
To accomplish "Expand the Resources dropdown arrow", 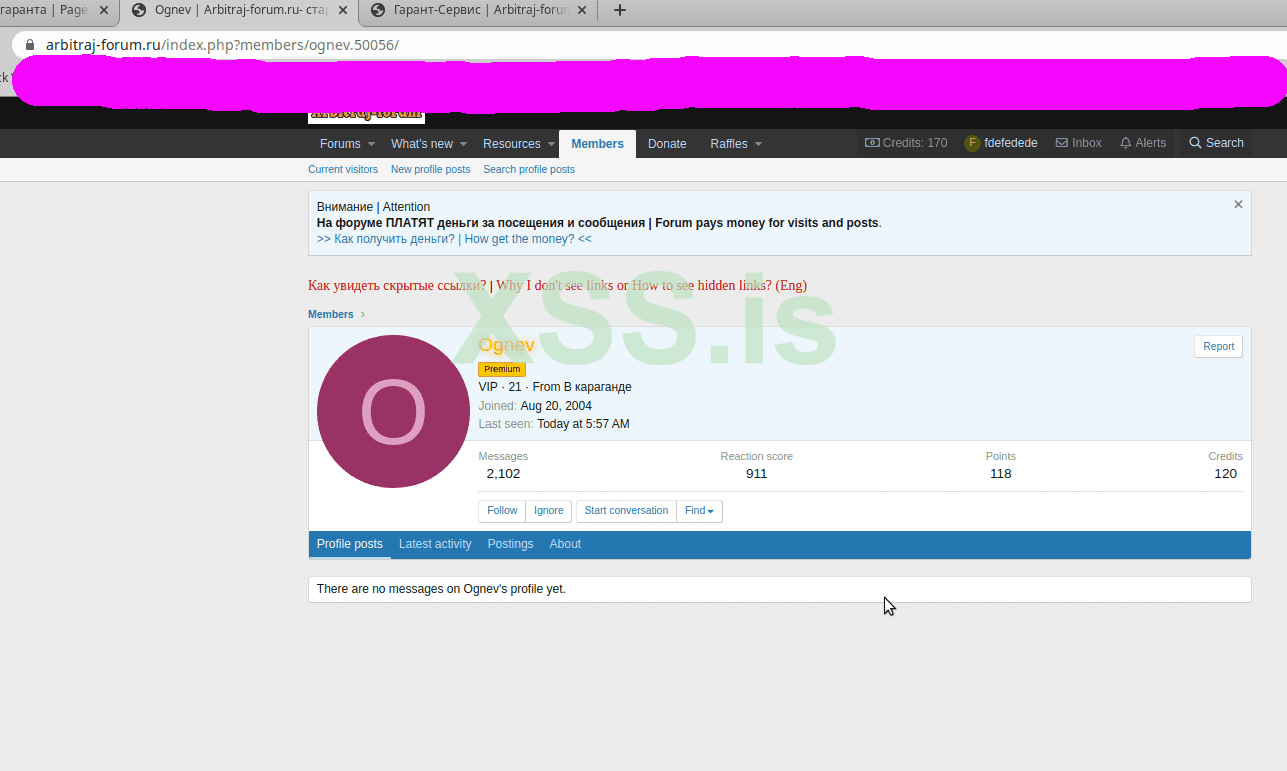I will (x=551, y=144).
